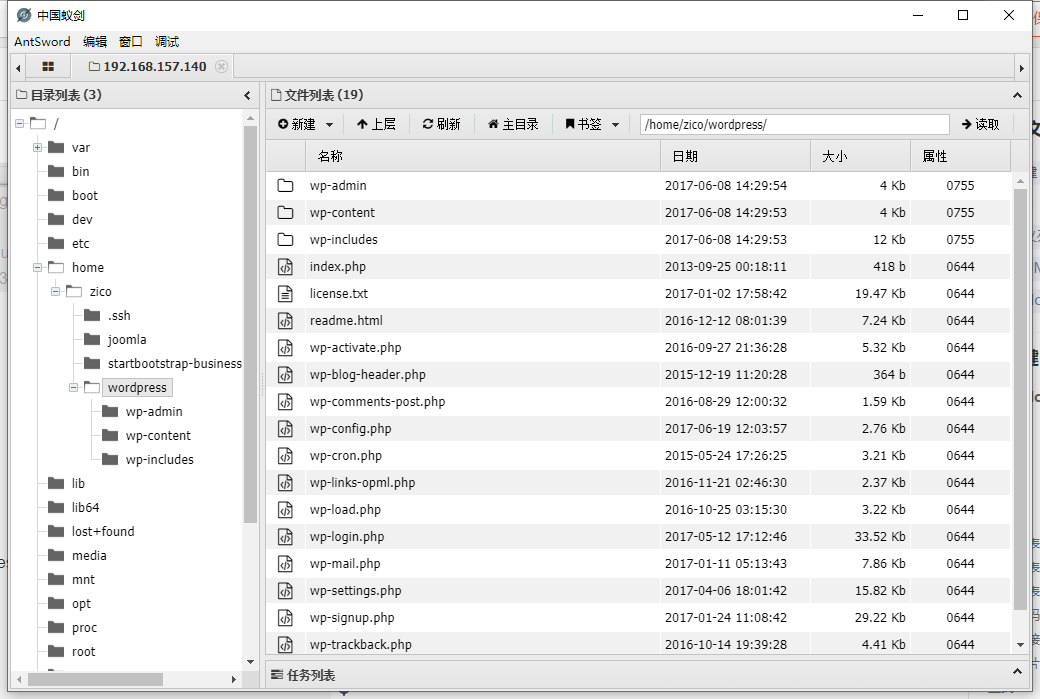Sort by the 大小 column header
Image resolution: width=1040 pixels, height=699 pixels.
[860, 156]
